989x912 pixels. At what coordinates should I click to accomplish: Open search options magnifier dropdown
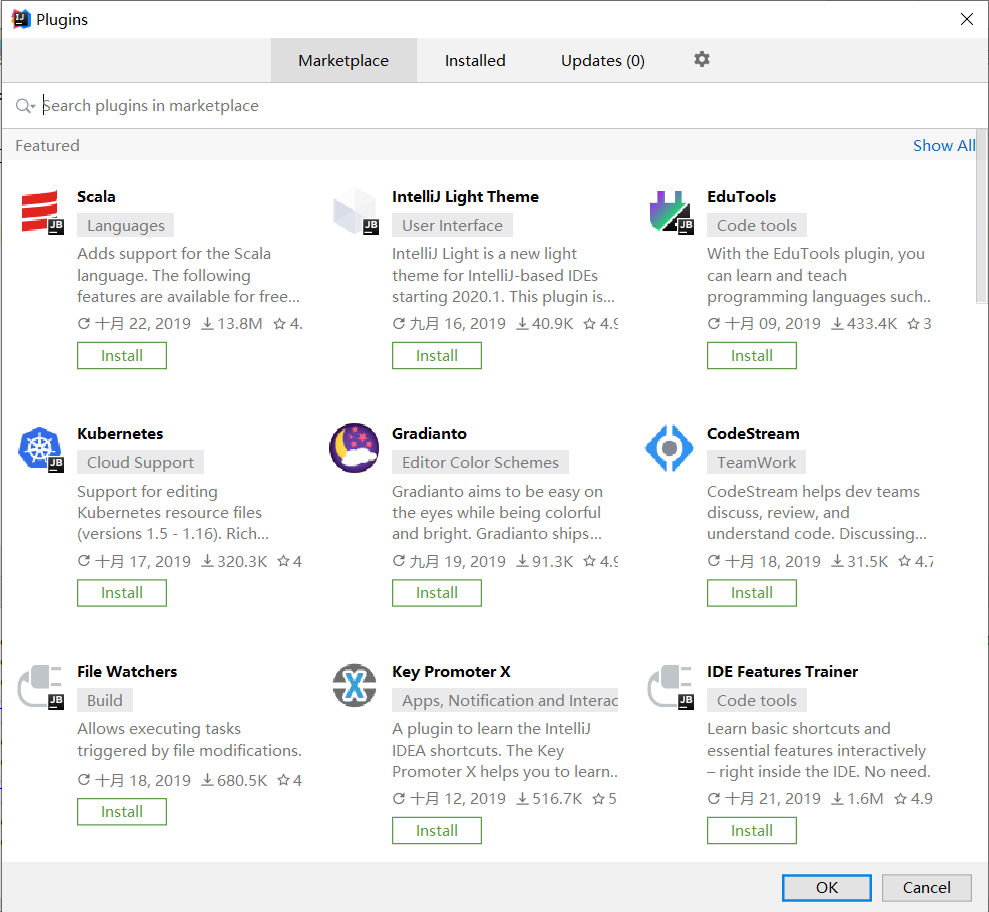25,106
